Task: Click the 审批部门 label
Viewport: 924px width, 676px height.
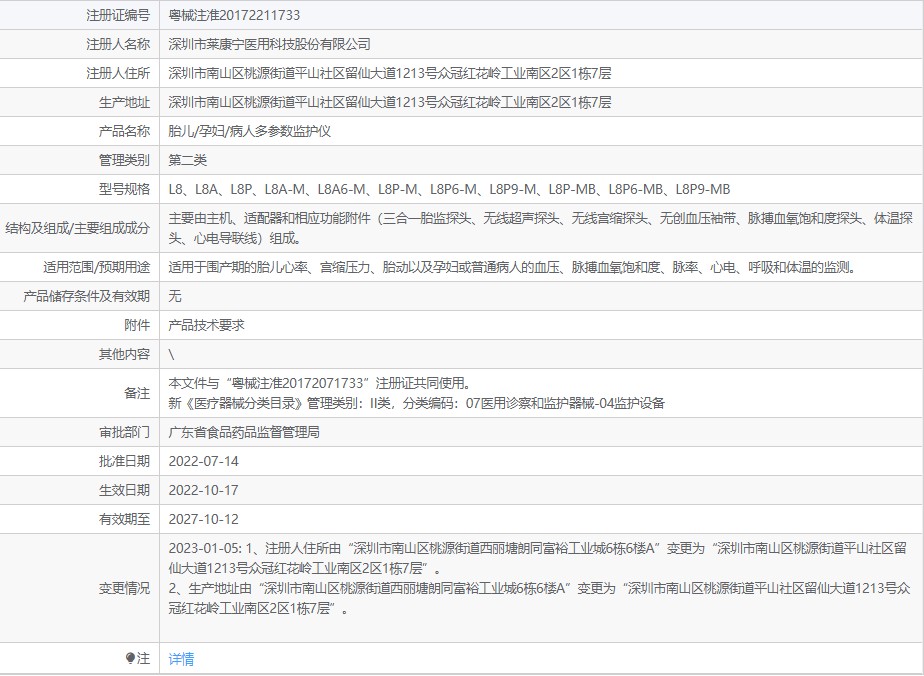Action: (124, 432)
